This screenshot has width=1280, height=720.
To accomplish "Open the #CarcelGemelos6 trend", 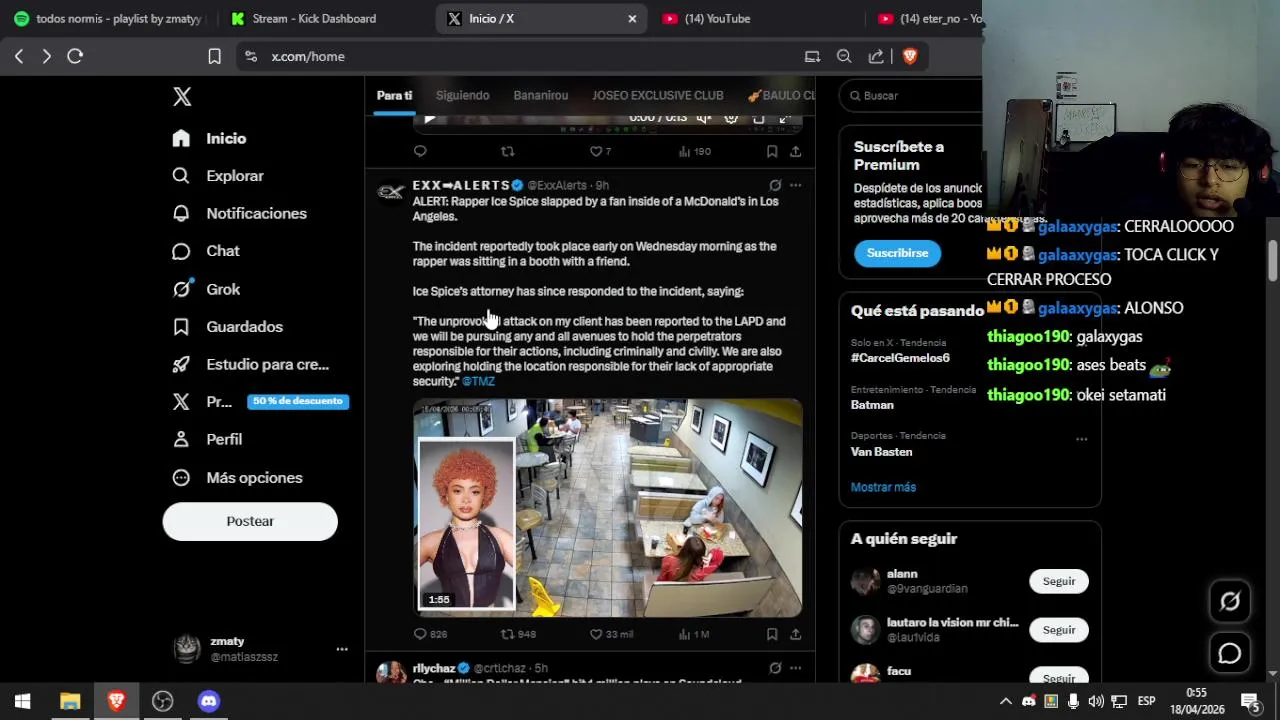I will [900, 358].
